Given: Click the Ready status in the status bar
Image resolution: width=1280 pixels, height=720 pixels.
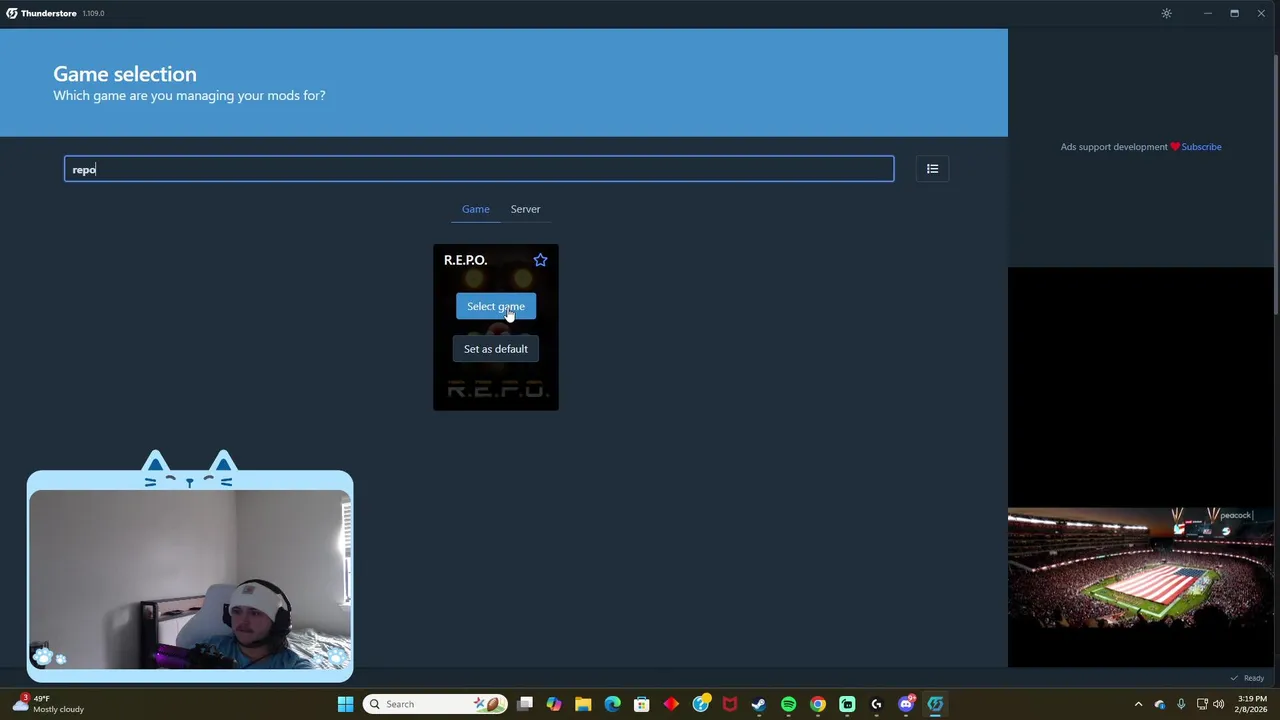Looking at the screenshot, I should coord(1247,678).
